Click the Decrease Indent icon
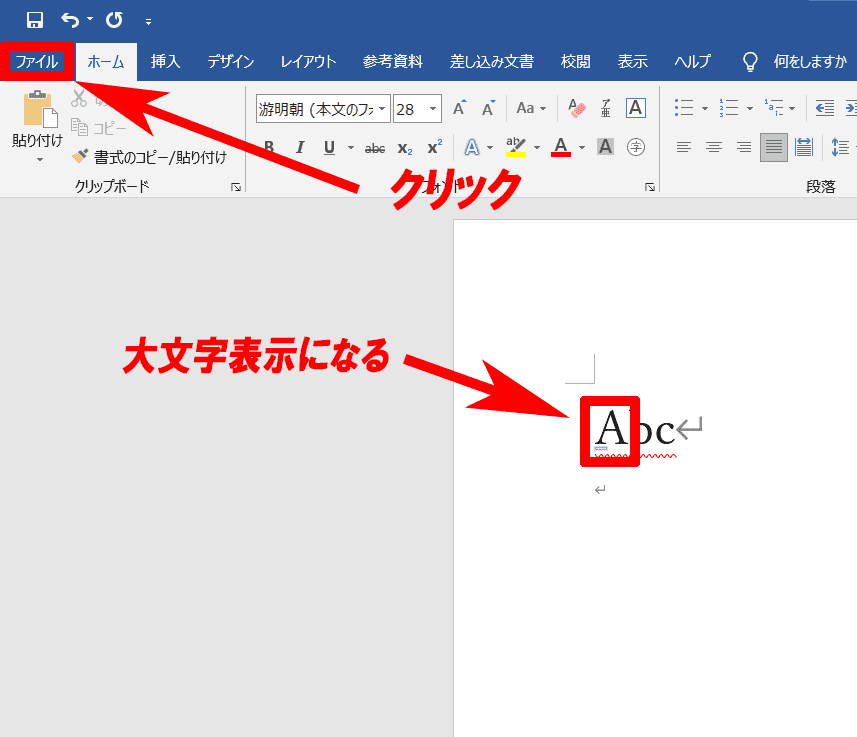 [x=825, y=108]
